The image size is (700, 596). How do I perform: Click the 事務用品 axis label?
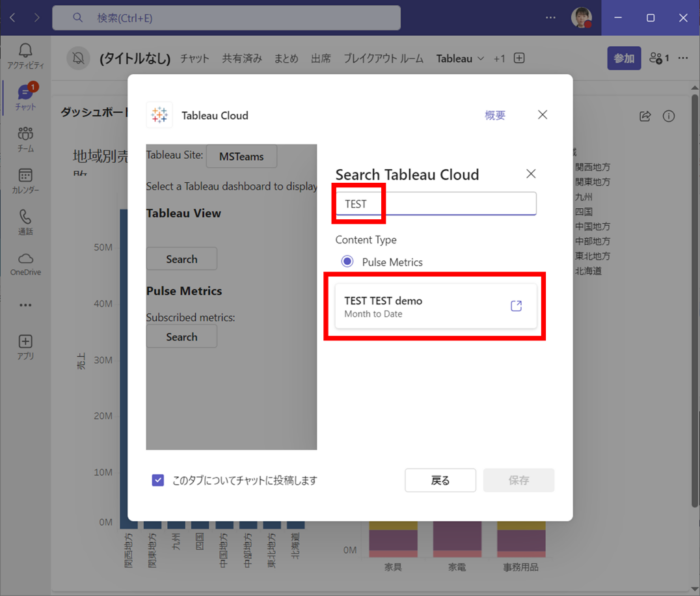coord(521,567)
